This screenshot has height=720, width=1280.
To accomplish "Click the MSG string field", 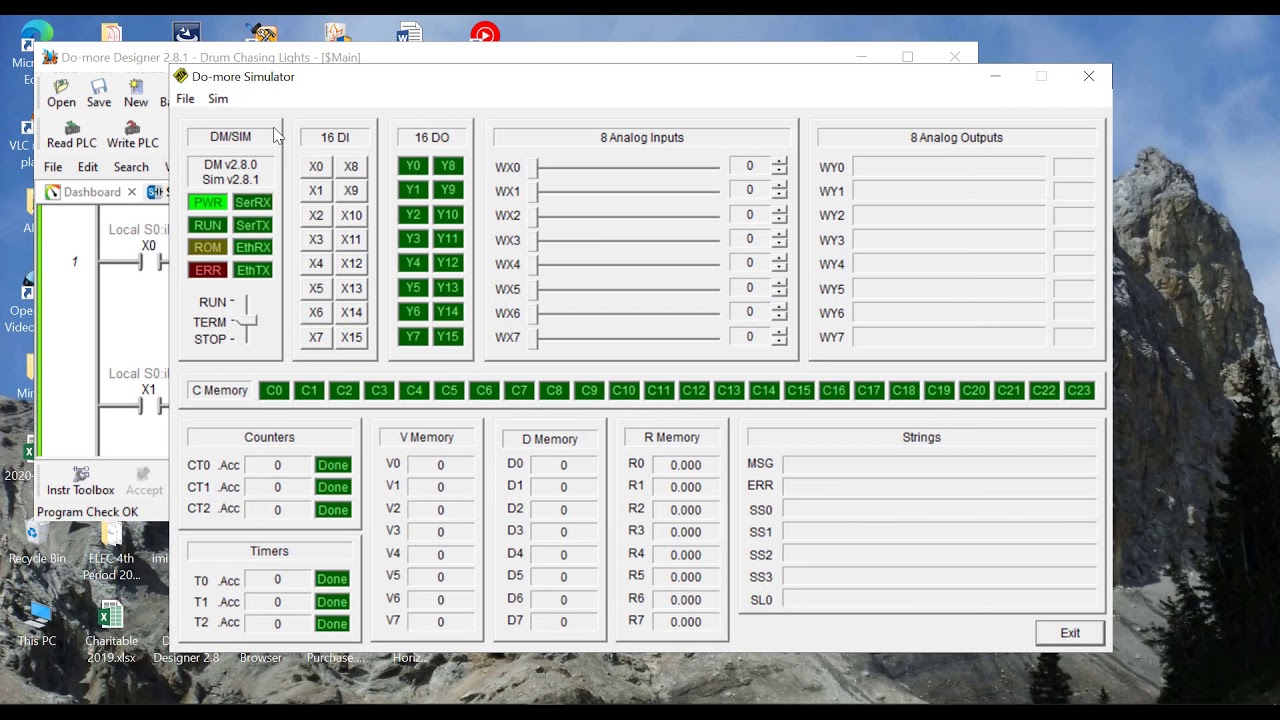I will pyautogui.click(x=940, y=464).
